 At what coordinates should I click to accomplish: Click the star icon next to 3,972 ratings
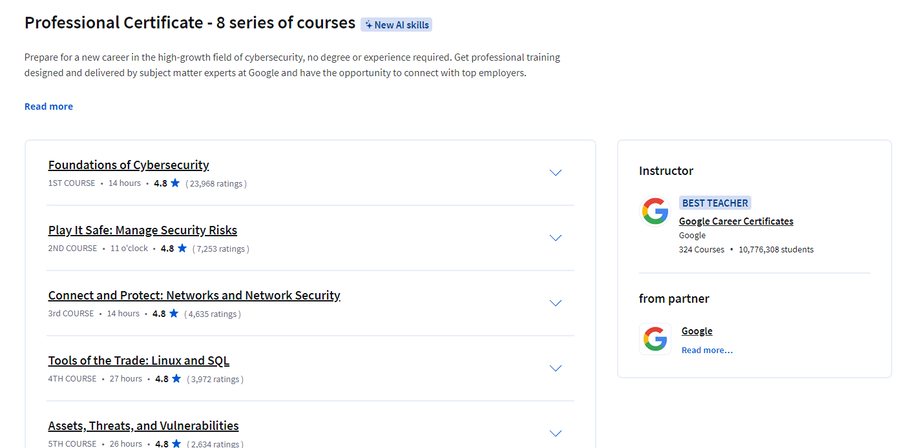(x=176, y=379)
